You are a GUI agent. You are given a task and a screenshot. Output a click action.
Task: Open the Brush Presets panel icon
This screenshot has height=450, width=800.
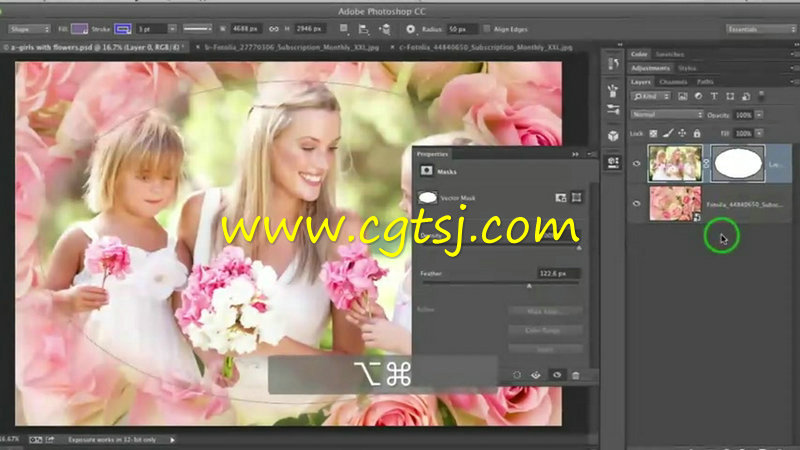coord(613,91)
